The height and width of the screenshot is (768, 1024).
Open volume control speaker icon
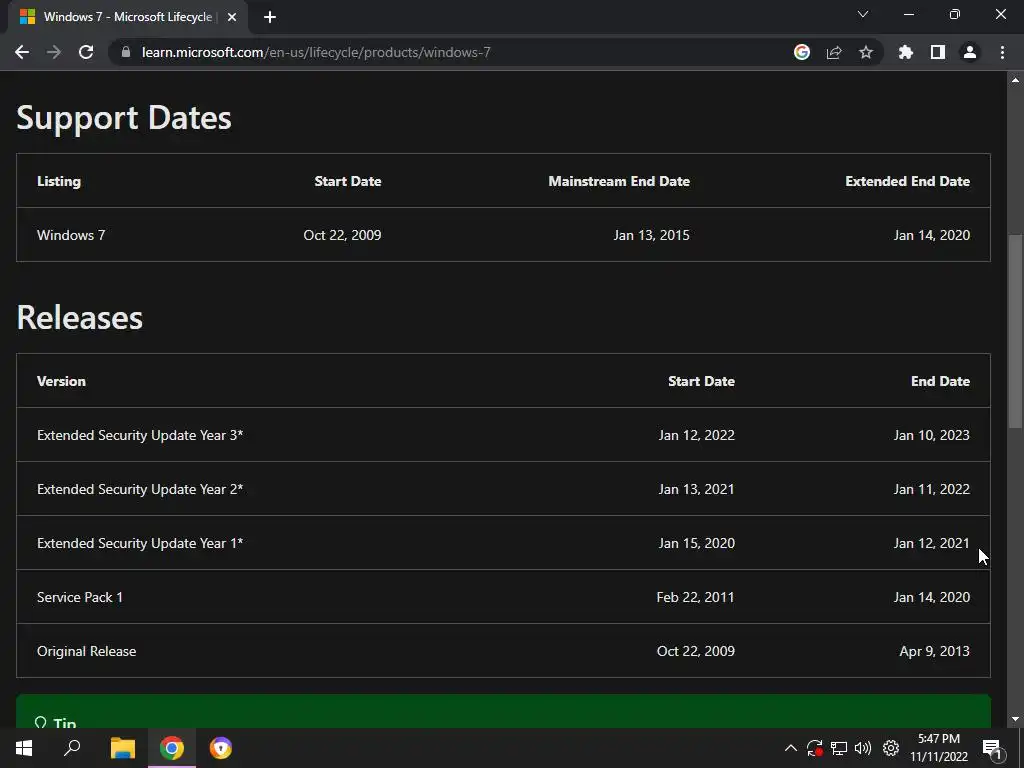tap(863, 748)
